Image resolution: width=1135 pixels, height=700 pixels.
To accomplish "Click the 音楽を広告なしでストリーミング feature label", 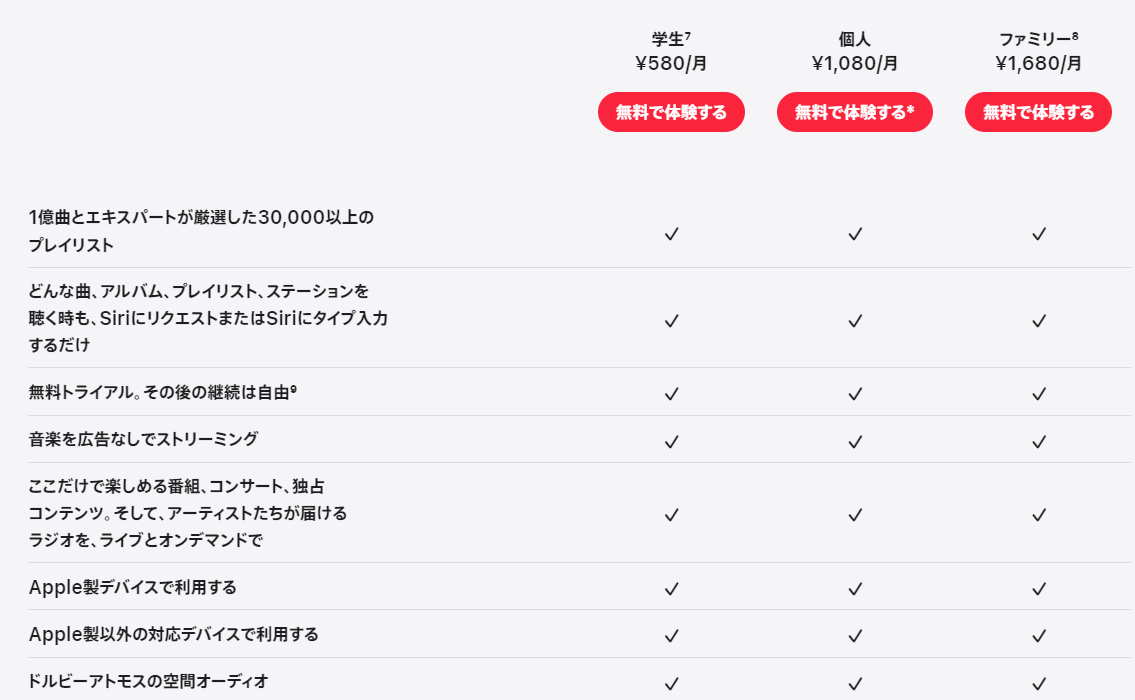I will coord(144,439).
